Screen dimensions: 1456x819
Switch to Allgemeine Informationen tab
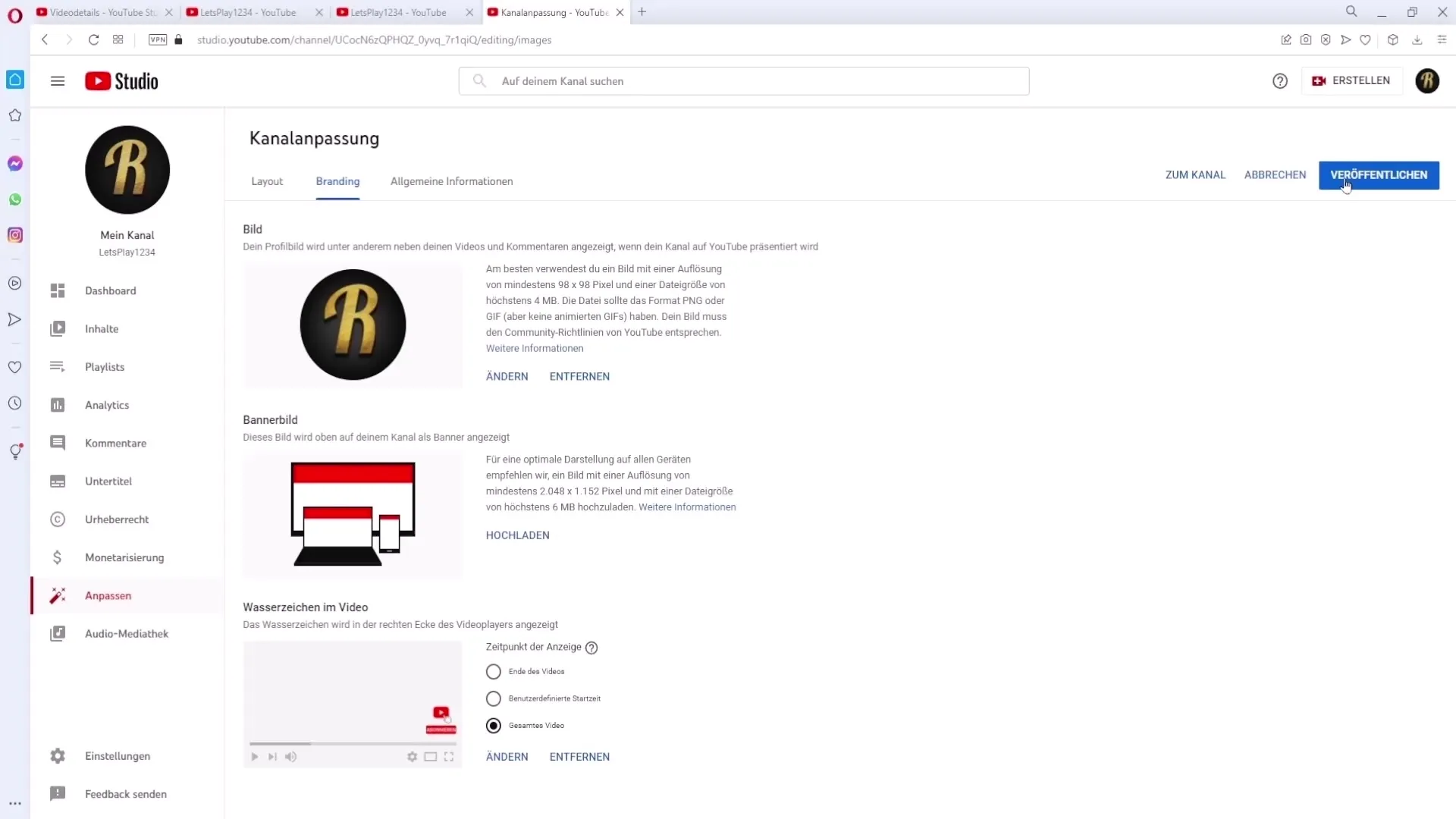451,181
